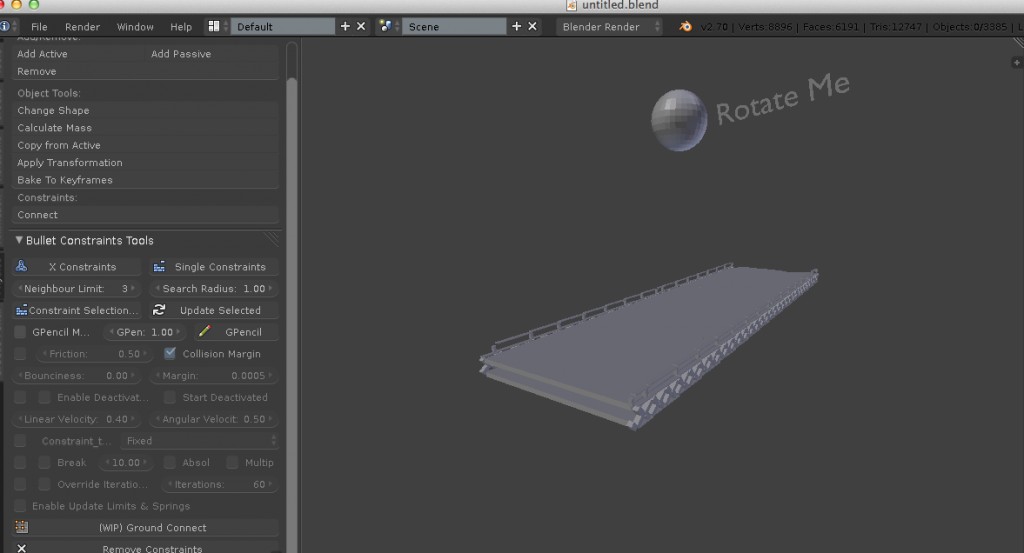Open the Render menu
Screen dimensions: 1024x553
coord(82,26)
